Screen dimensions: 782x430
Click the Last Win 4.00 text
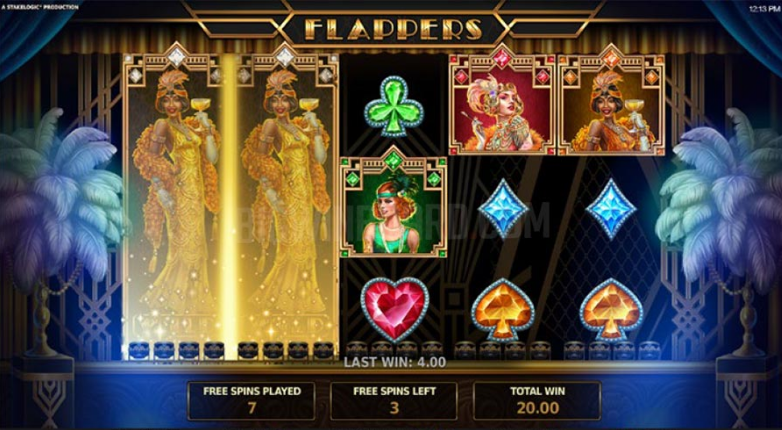coord(394,363)
